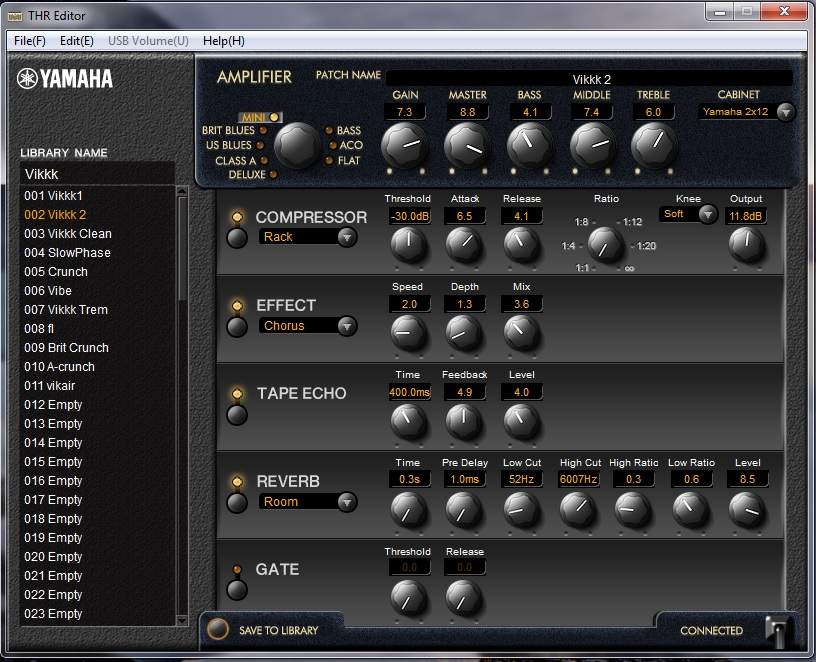The height and width of the screenshot is (662, 816).
Task: Click the compressor Ratio knob
Action: (605, 244)
